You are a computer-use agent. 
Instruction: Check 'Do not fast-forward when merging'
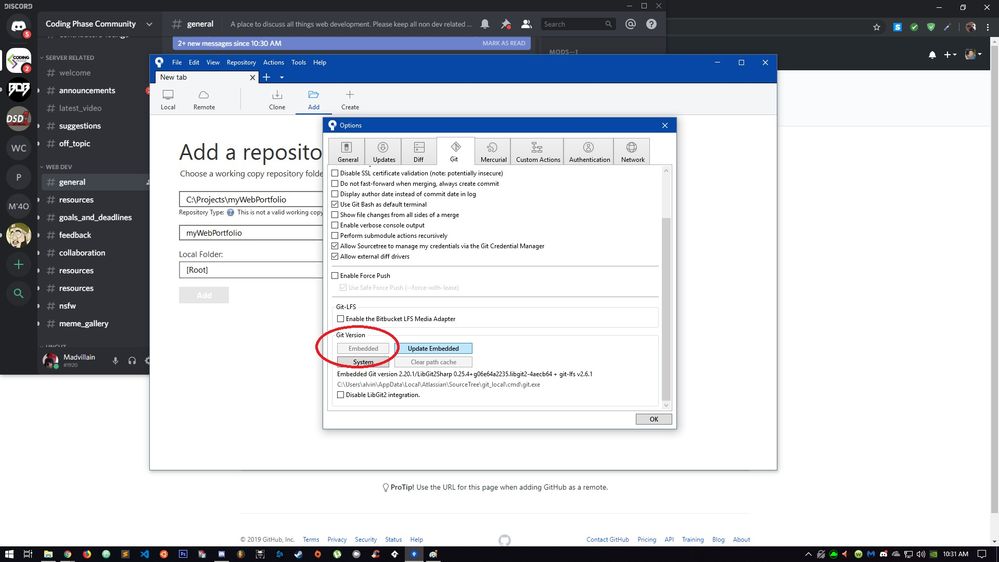point(334,184)
